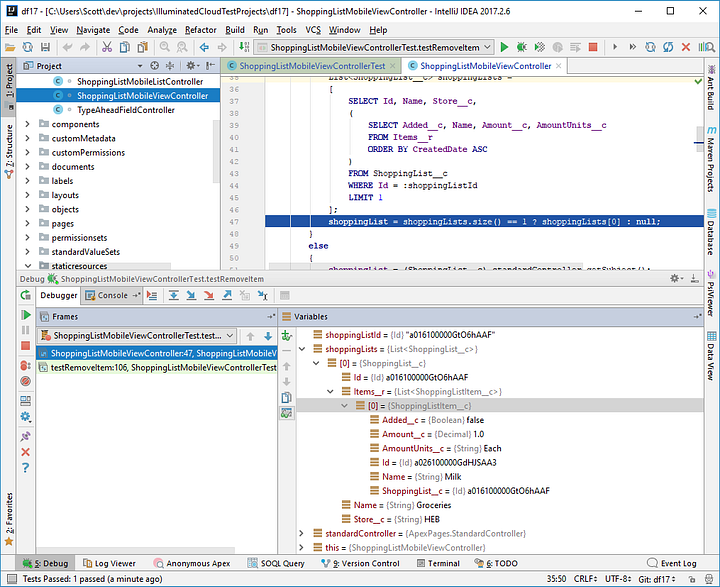Click the New Watch icon in Variables
720x587 pixels.
[287, 335]
